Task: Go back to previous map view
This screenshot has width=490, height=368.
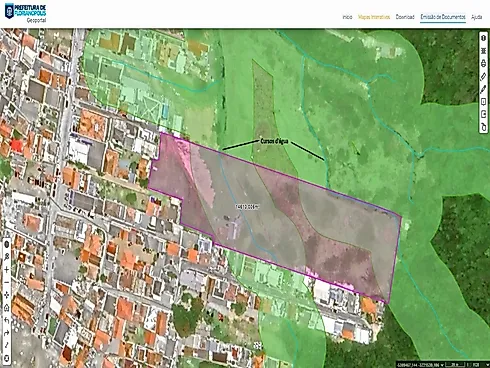Action: coord(7,320)
